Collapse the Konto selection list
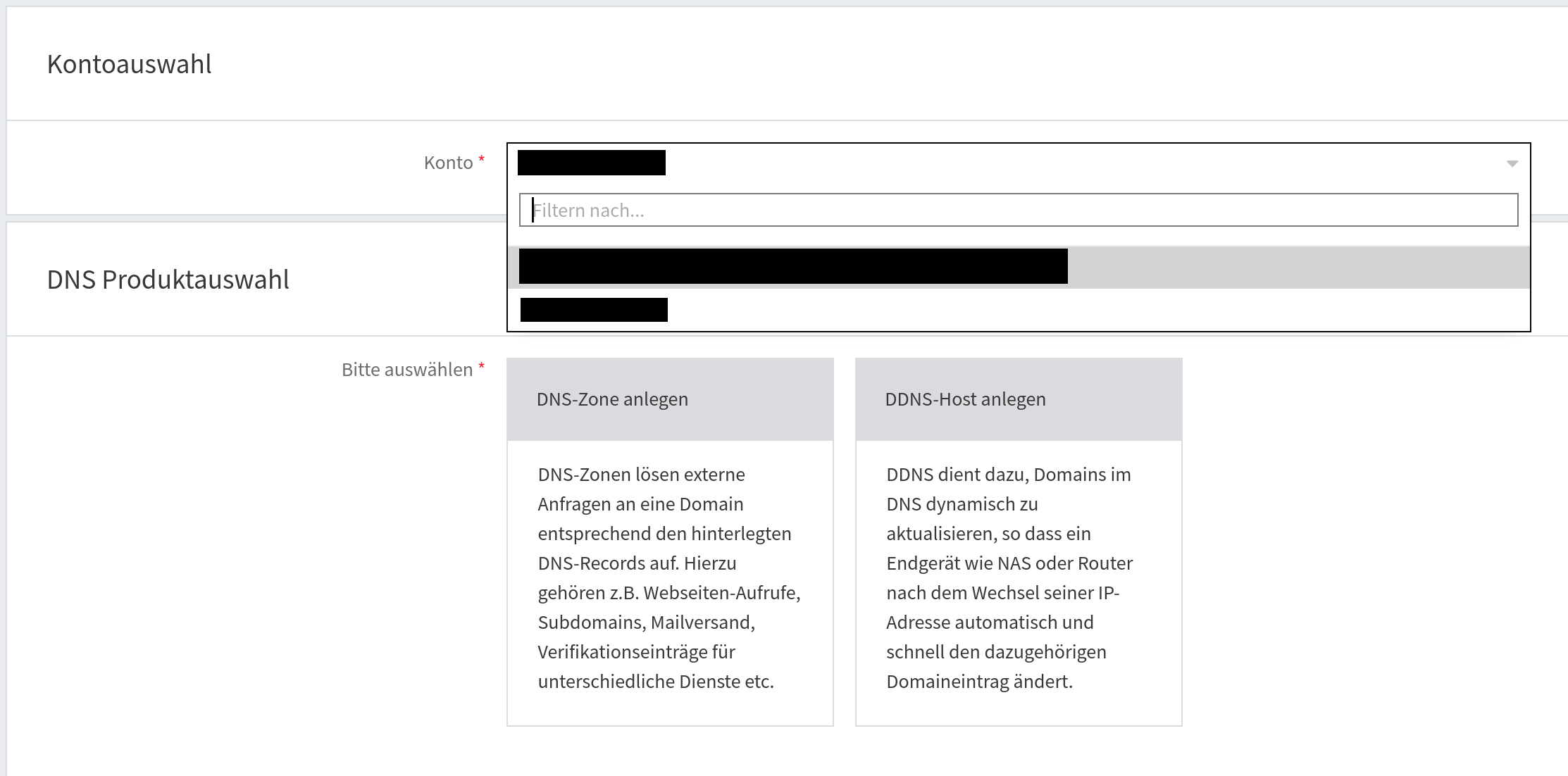 click(x=1512, y=164)
